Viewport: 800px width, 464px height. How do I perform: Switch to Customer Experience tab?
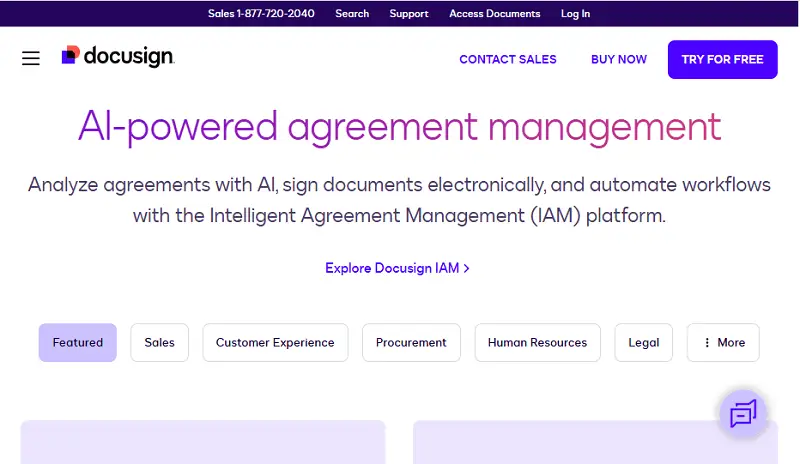275,343
